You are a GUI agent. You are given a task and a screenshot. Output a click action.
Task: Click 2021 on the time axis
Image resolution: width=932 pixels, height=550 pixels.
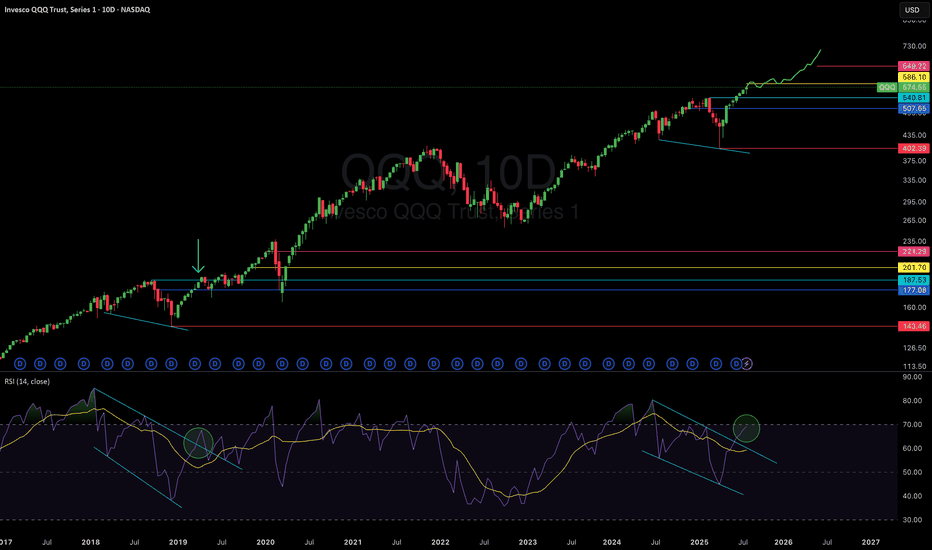pos(352,542)
